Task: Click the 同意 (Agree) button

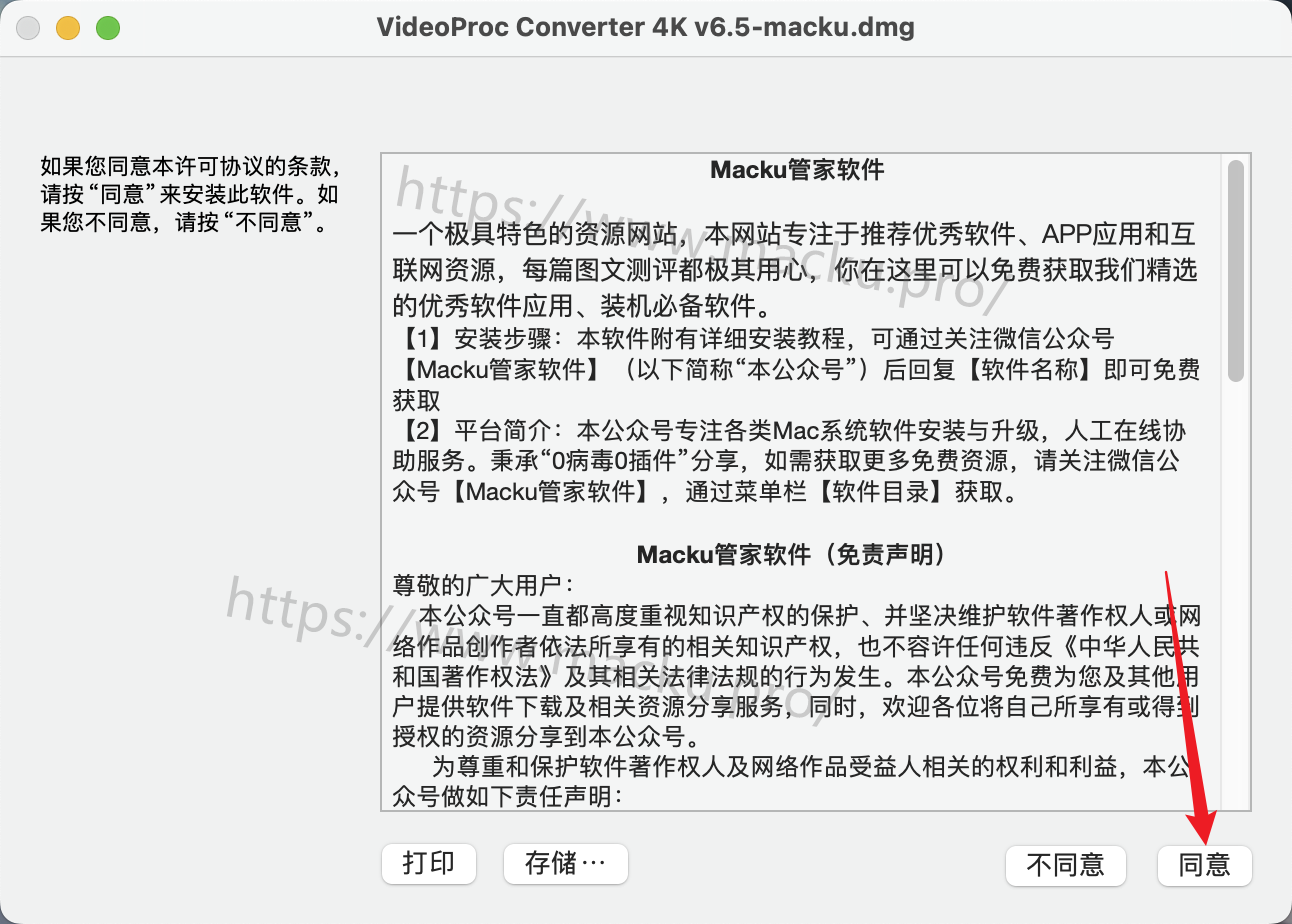Action: 1204,864
